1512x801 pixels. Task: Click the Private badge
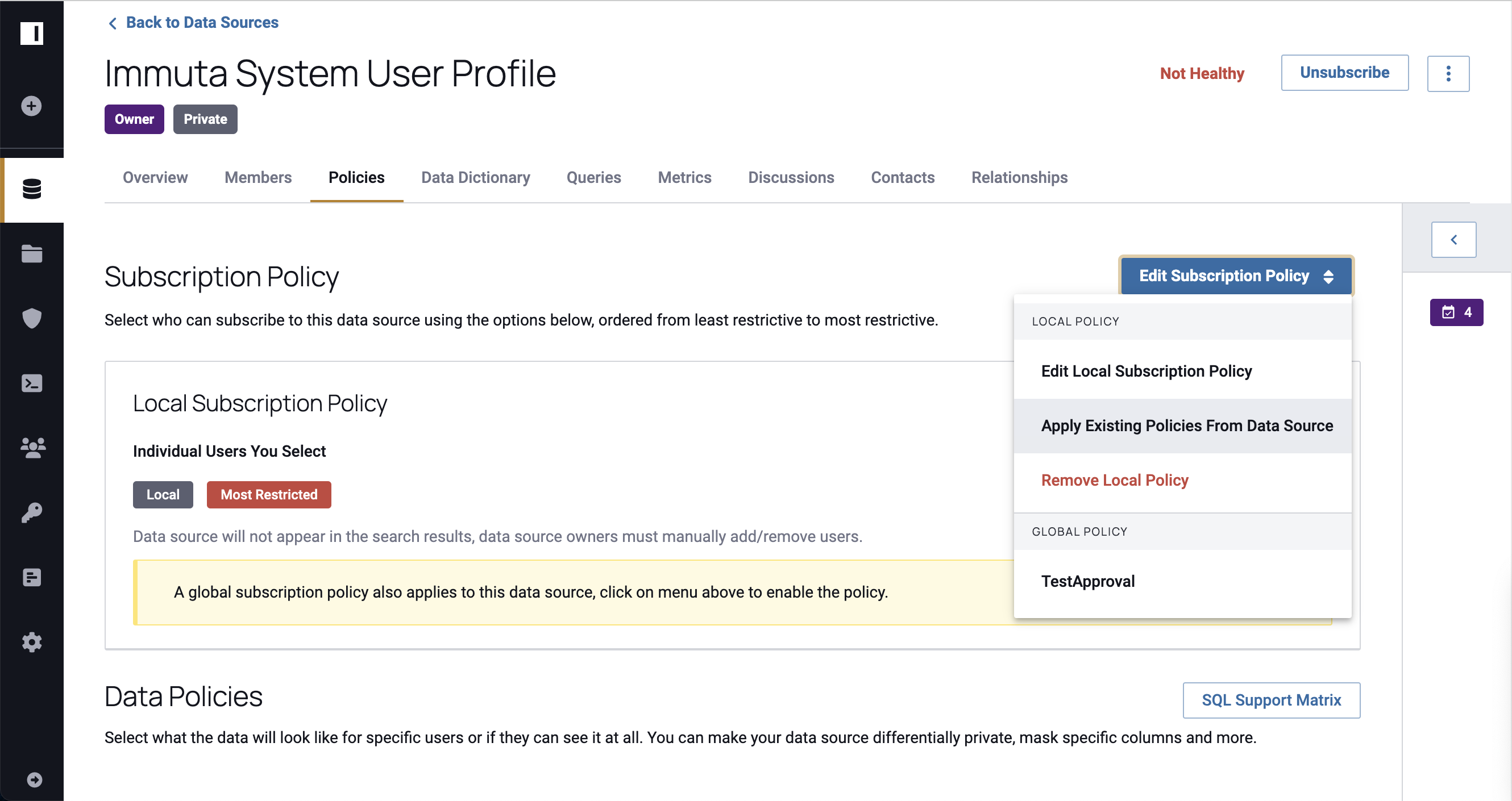205,119
